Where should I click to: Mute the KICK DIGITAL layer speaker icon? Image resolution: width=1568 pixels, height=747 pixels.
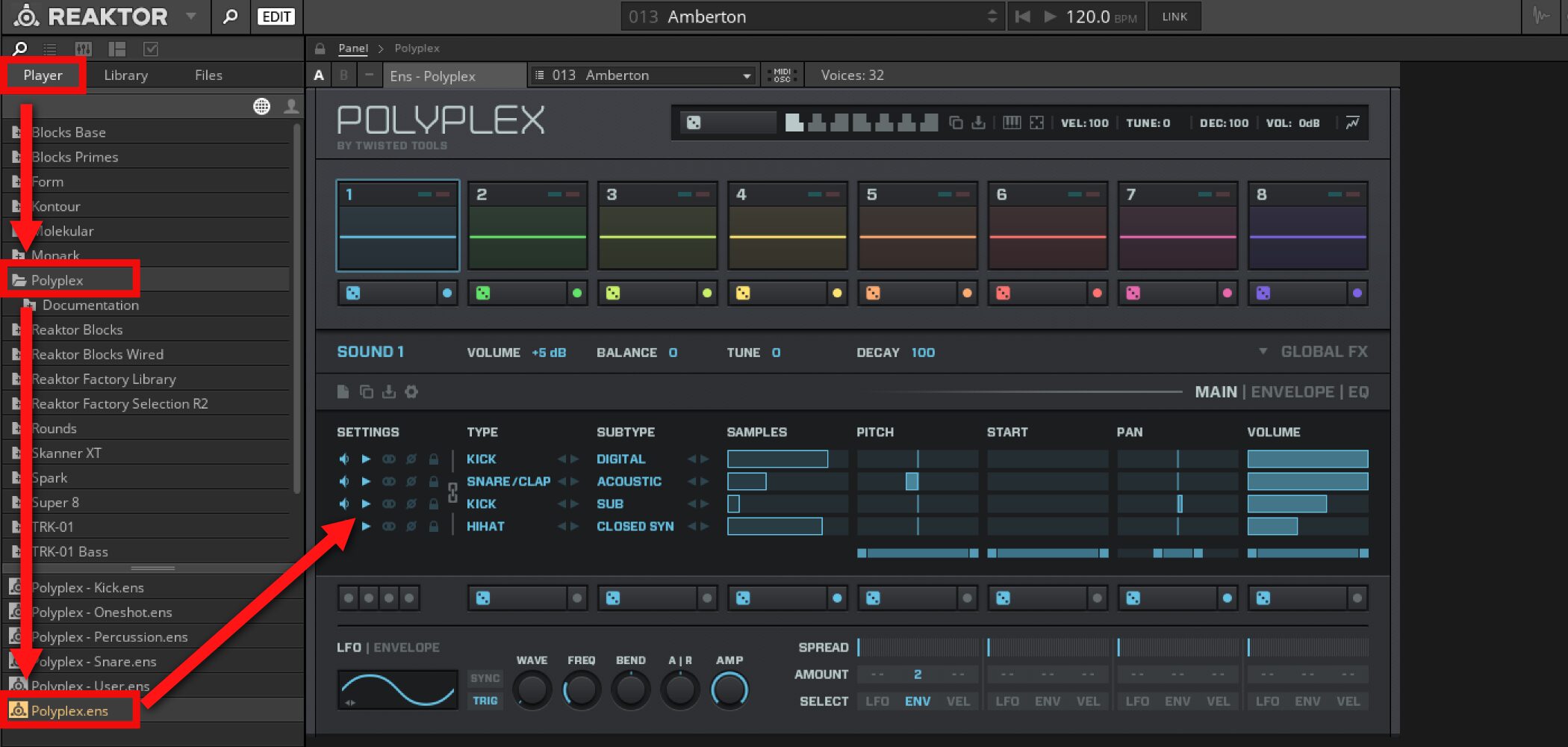point(344,459)
